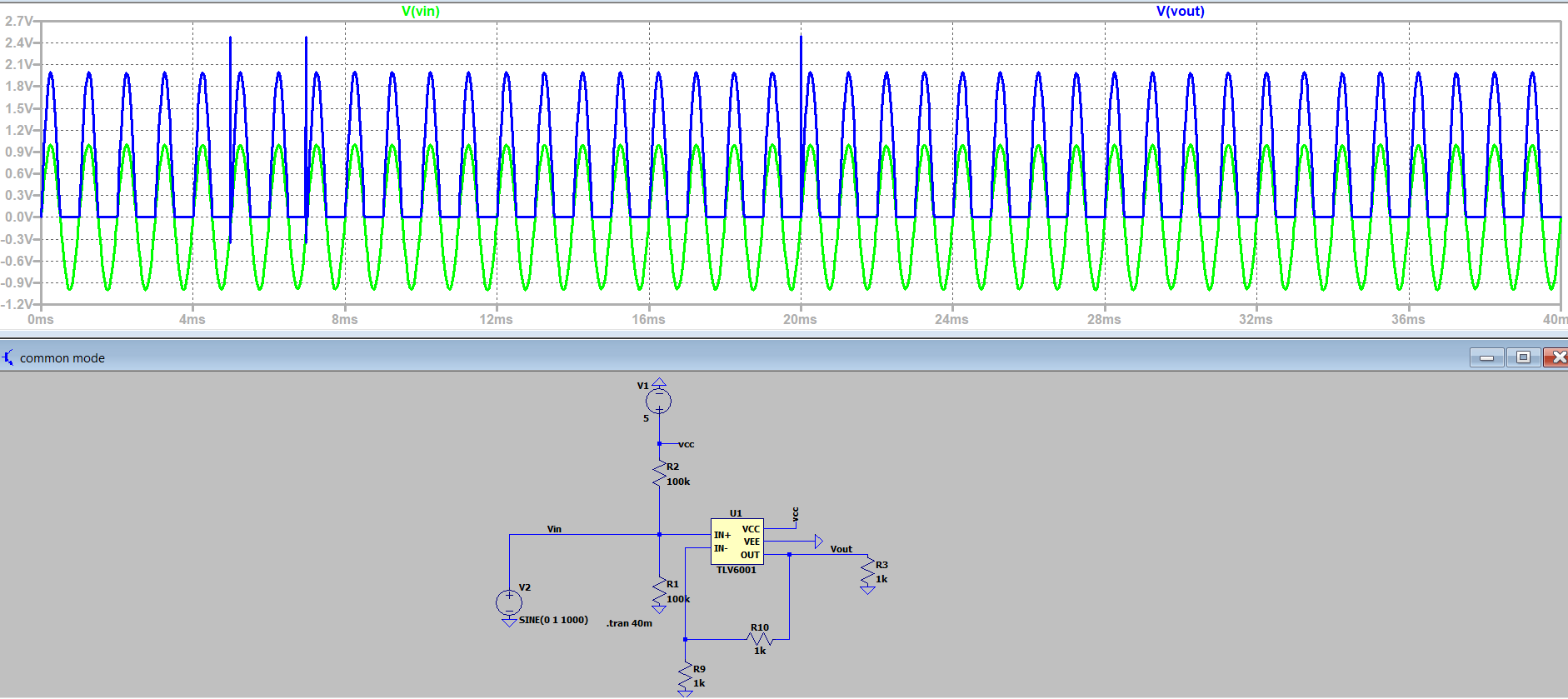Select the R1 resistor symbol
The image size is (1568, 699).
click(659, 592)
